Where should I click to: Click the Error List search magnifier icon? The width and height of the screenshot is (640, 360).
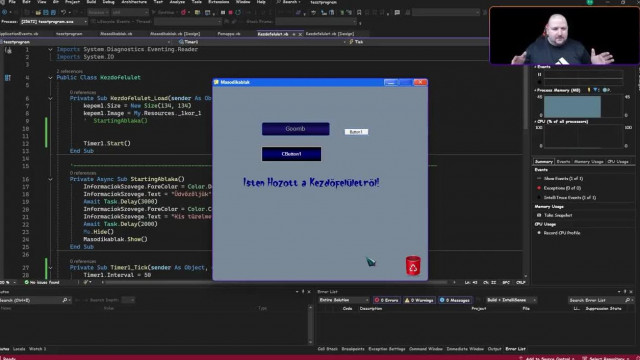point(627,300)
